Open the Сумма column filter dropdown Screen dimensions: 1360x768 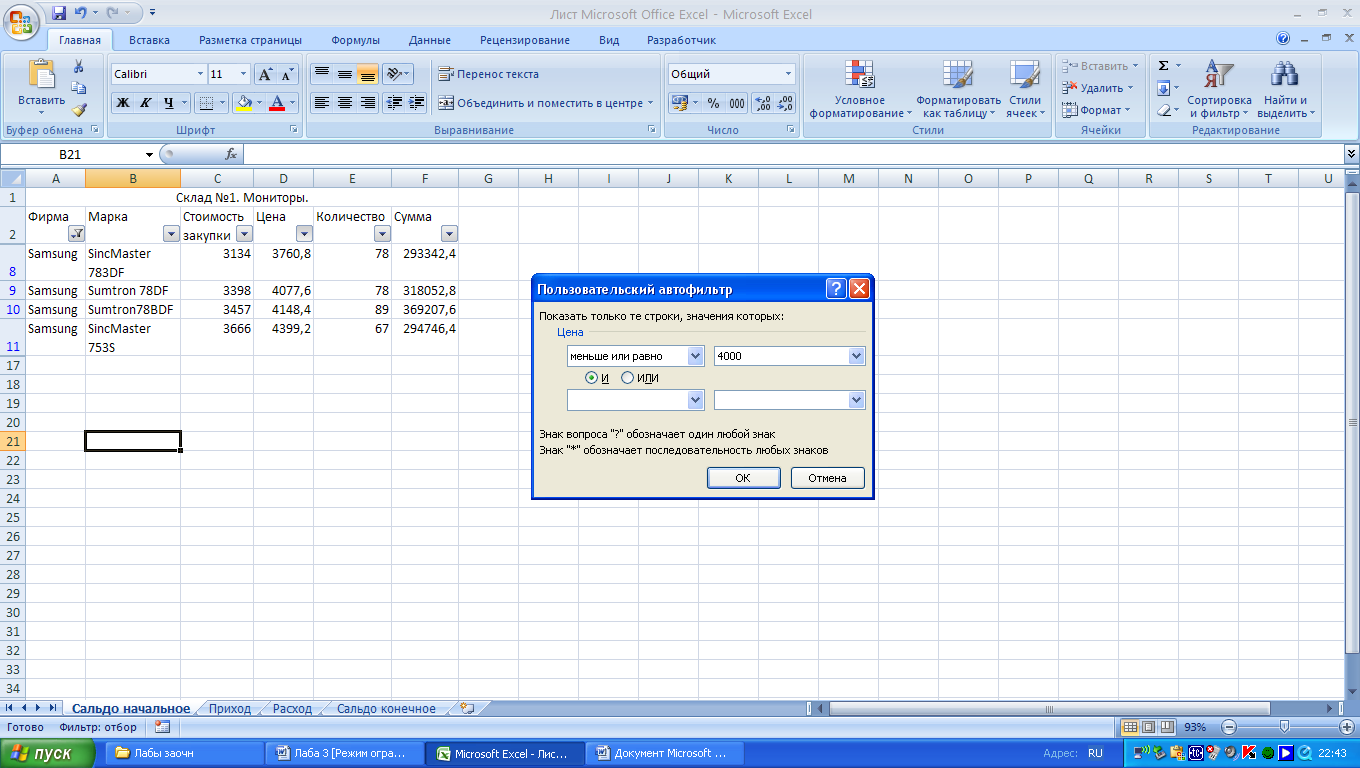pos(449,234)
